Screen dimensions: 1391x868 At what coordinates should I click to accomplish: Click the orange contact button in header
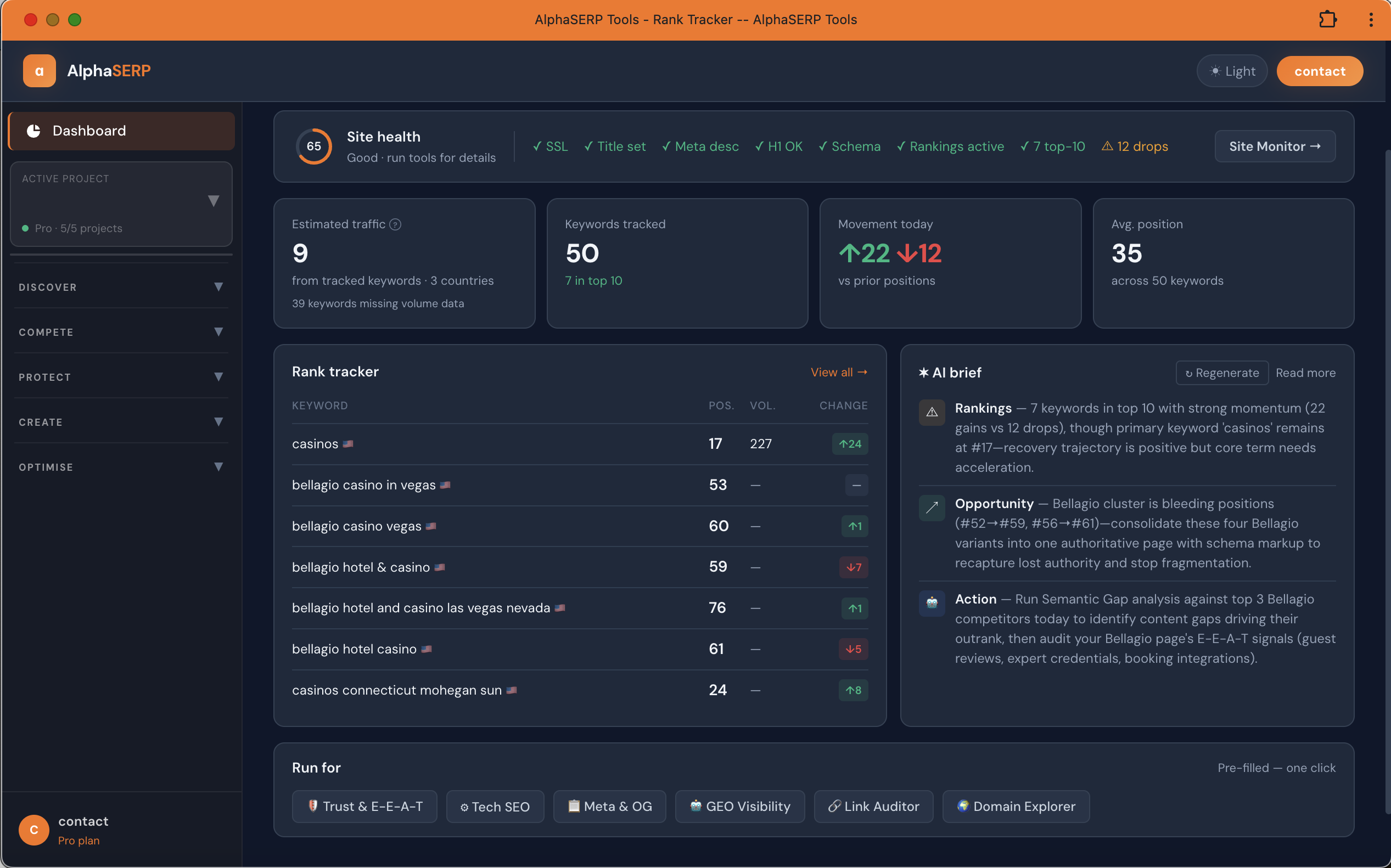[x=1319, y=71]
